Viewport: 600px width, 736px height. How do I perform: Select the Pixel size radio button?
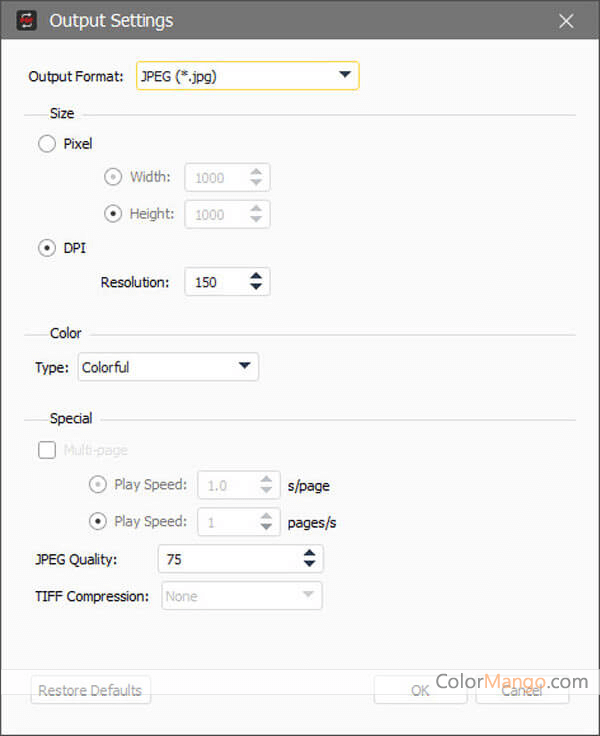(47, 144)
